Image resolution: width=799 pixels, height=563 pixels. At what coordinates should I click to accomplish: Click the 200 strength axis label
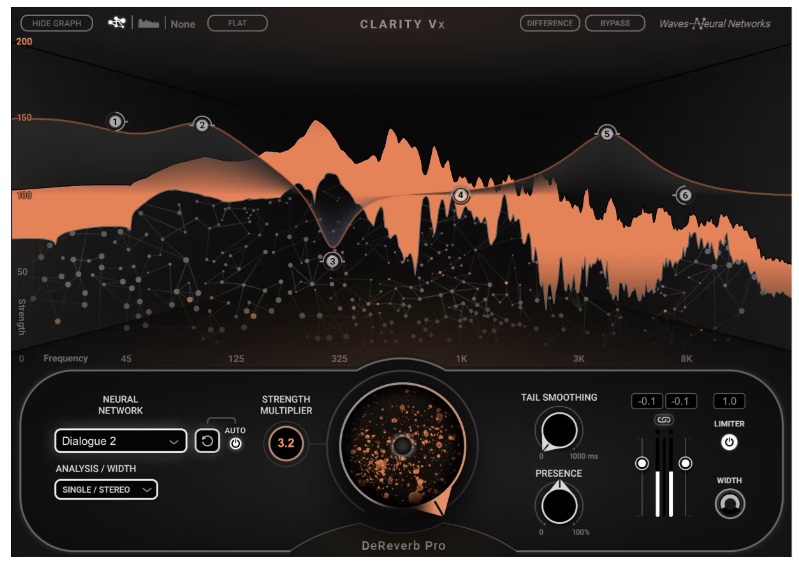click(x=24, y=42)
